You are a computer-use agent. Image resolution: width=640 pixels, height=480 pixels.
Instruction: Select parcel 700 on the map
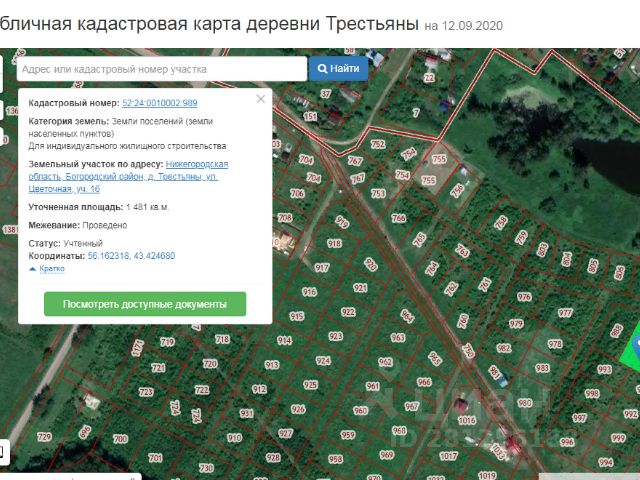pyautogui.click(x=120, y=439)
